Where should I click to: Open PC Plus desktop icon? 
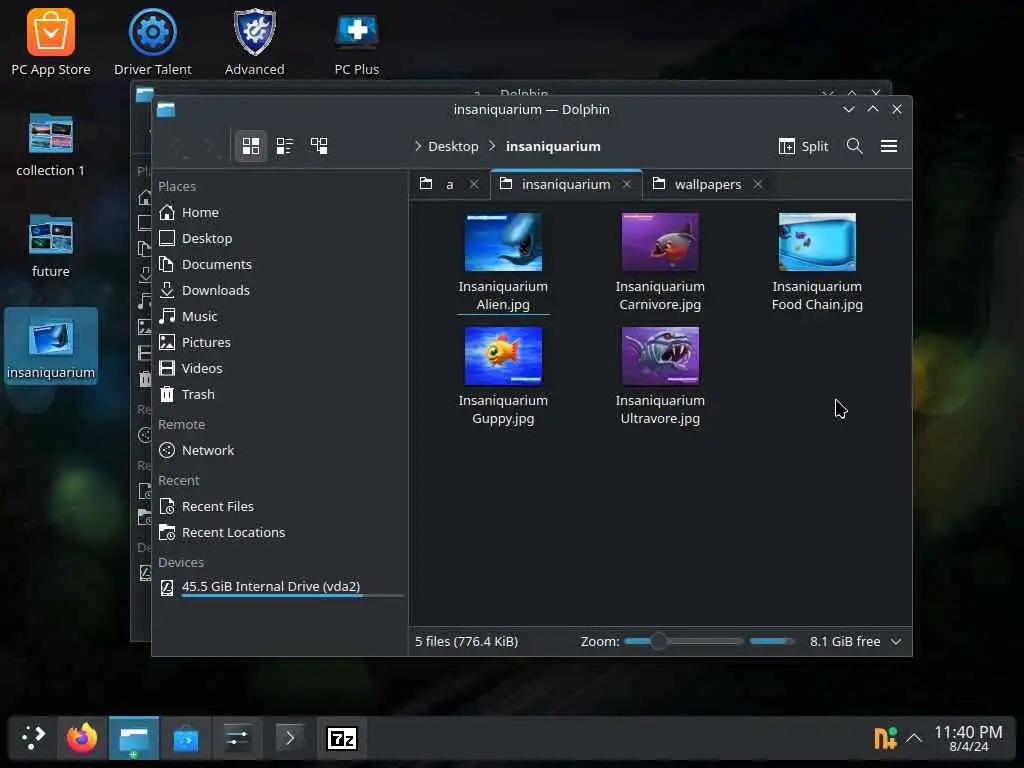[357, 42]
